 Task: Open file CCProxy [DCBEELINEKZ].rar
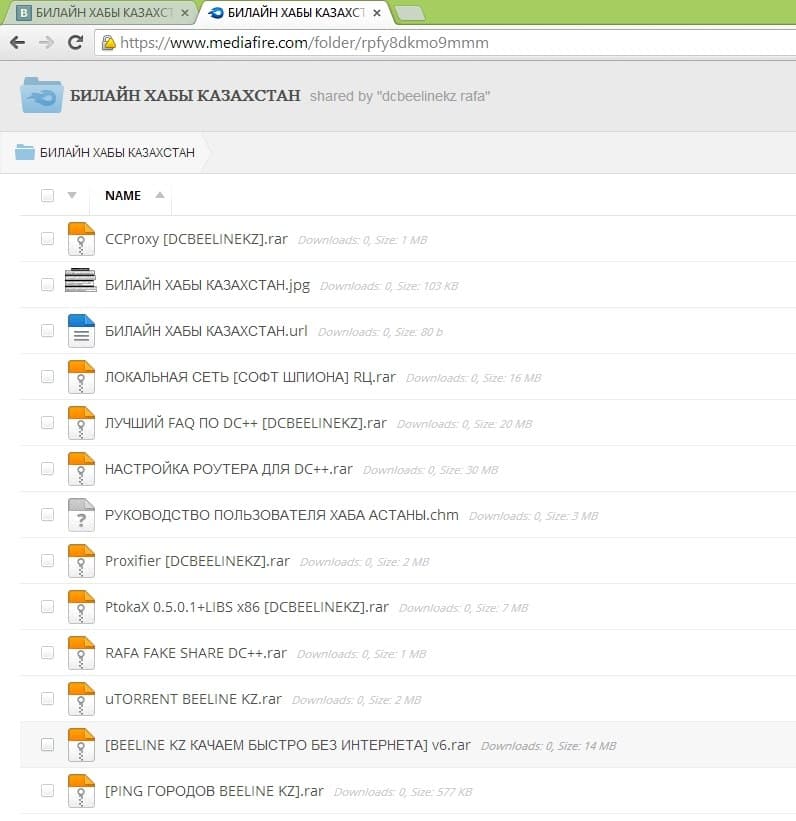196,239
